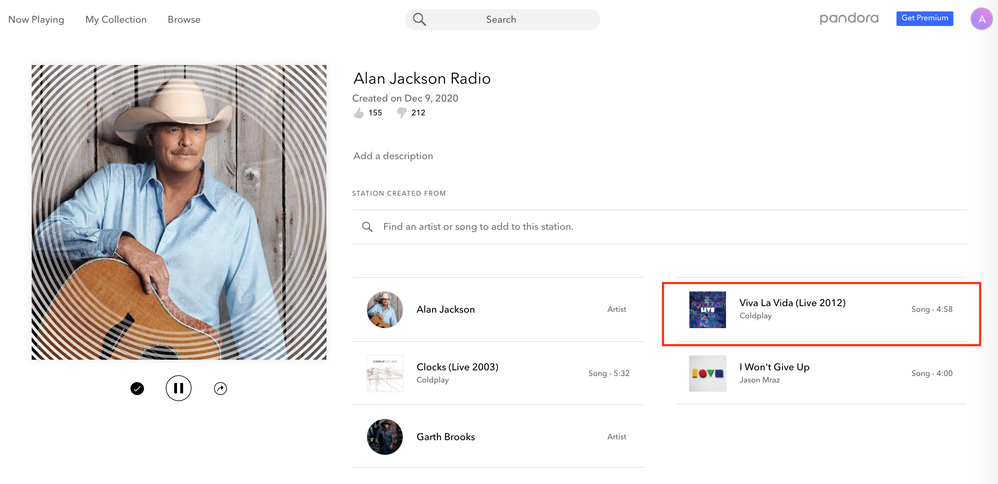Pause the current station playback
Image resolution: width=998 pixels, height=484 pixels.
(x=178, y=388)
